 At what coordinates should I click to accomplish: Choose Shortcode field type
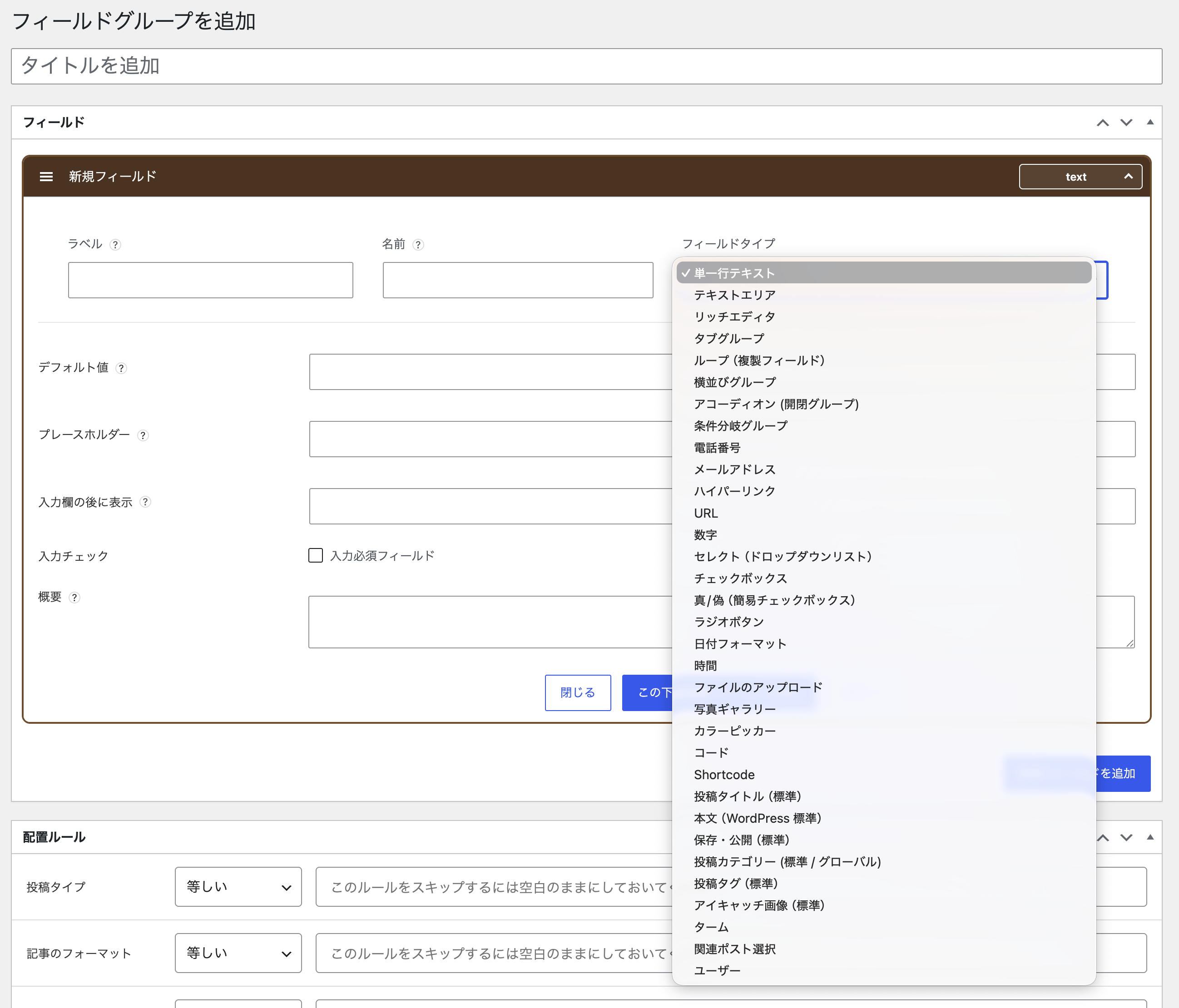(884, 774)
